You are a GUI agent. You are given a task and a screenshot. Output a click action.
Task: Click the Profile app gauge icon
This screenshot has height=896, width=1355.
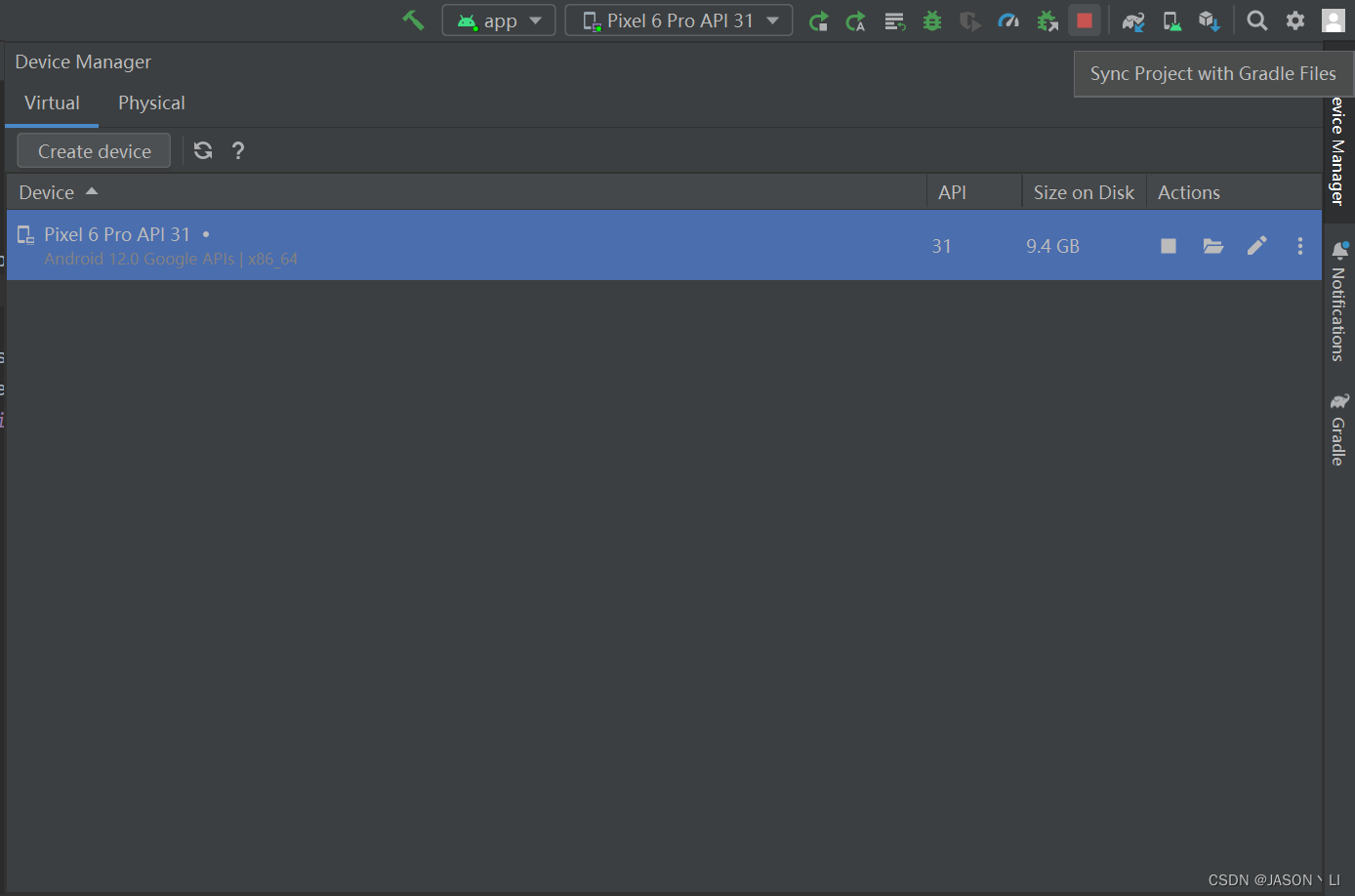click(x=1008, y=20)
